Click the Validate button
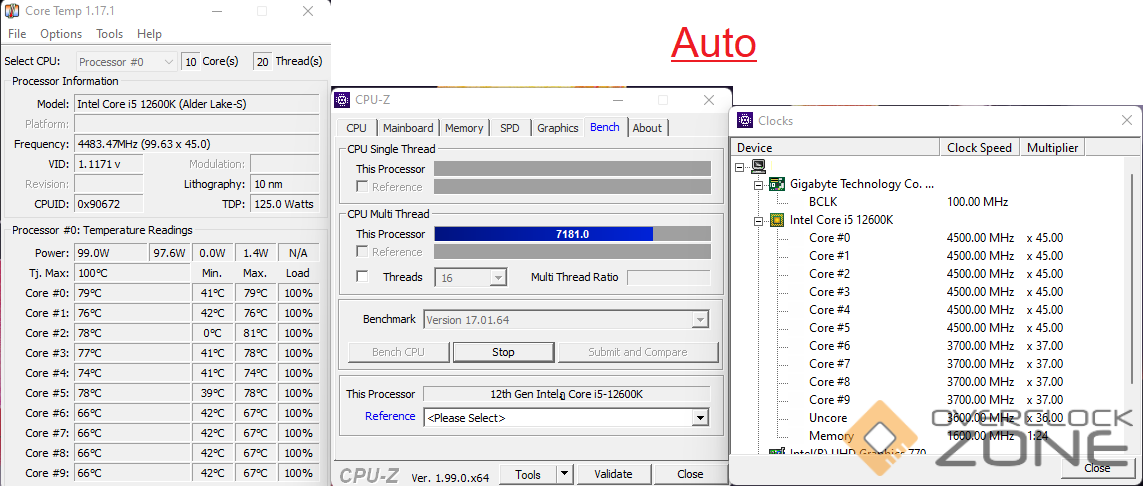 point(613,474)
